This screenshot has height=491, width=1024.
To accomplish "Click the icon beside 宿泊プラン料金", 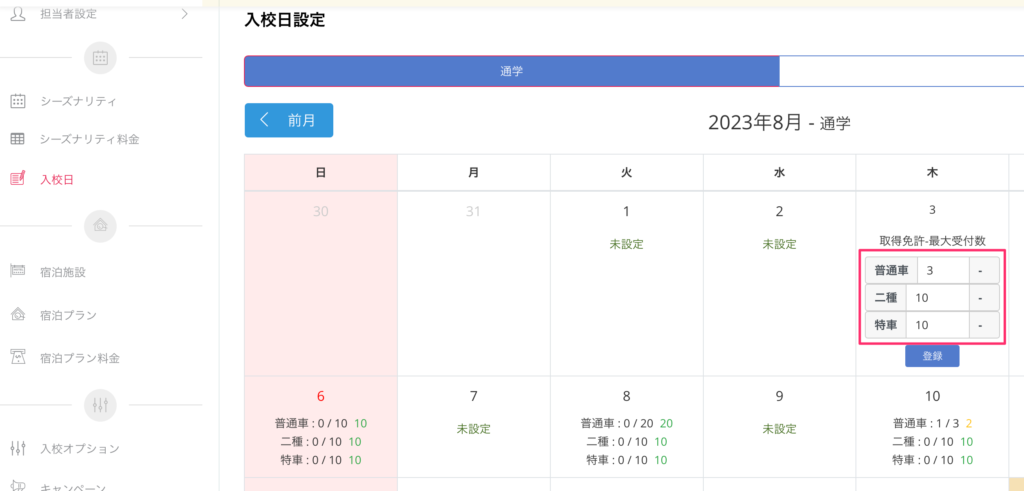I will (x=18, y=357).
